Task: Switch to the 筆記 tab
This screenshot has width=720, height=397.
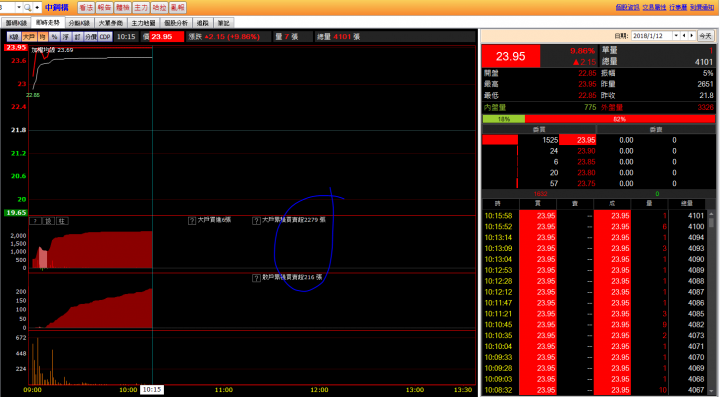Action: coord(224,23)
